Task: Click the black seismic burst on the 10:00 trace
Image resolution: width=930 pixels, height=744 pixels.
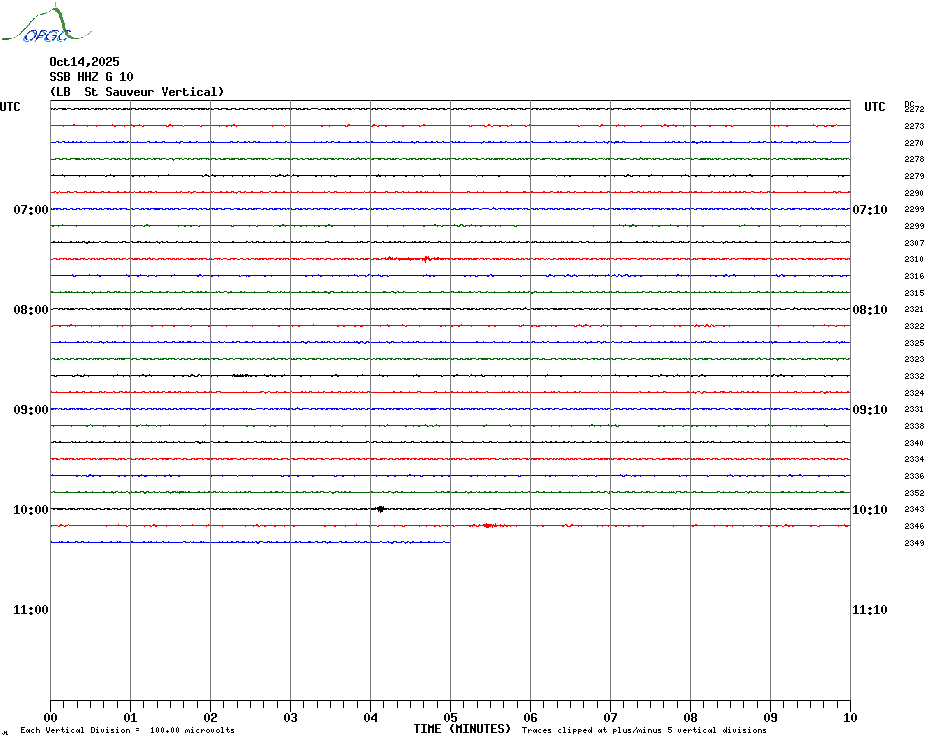Action: [x=381, y=509]
